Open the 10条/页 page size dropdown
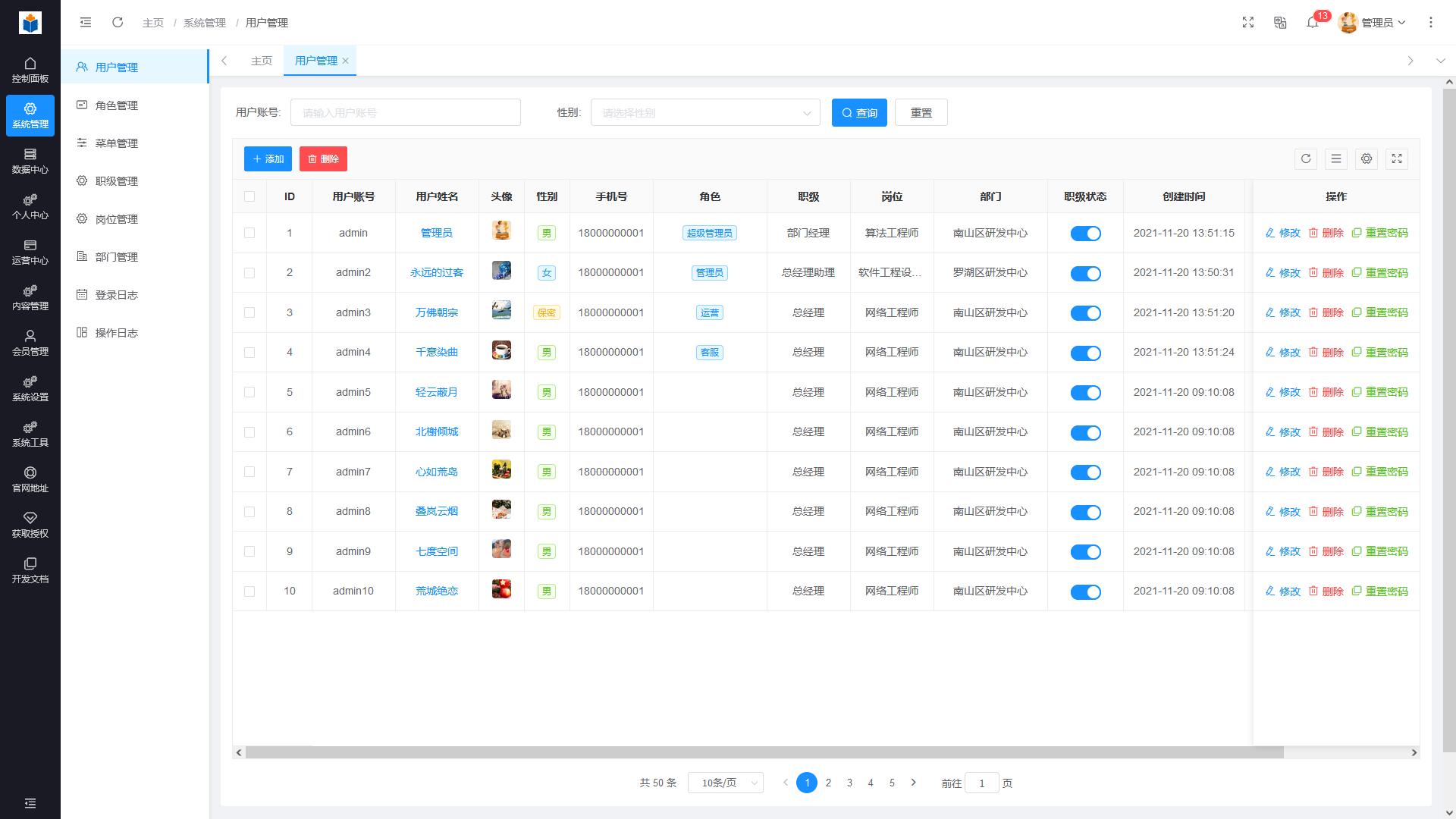Image resolution: width=1456 pixels, height=819 pixels. 725,783
